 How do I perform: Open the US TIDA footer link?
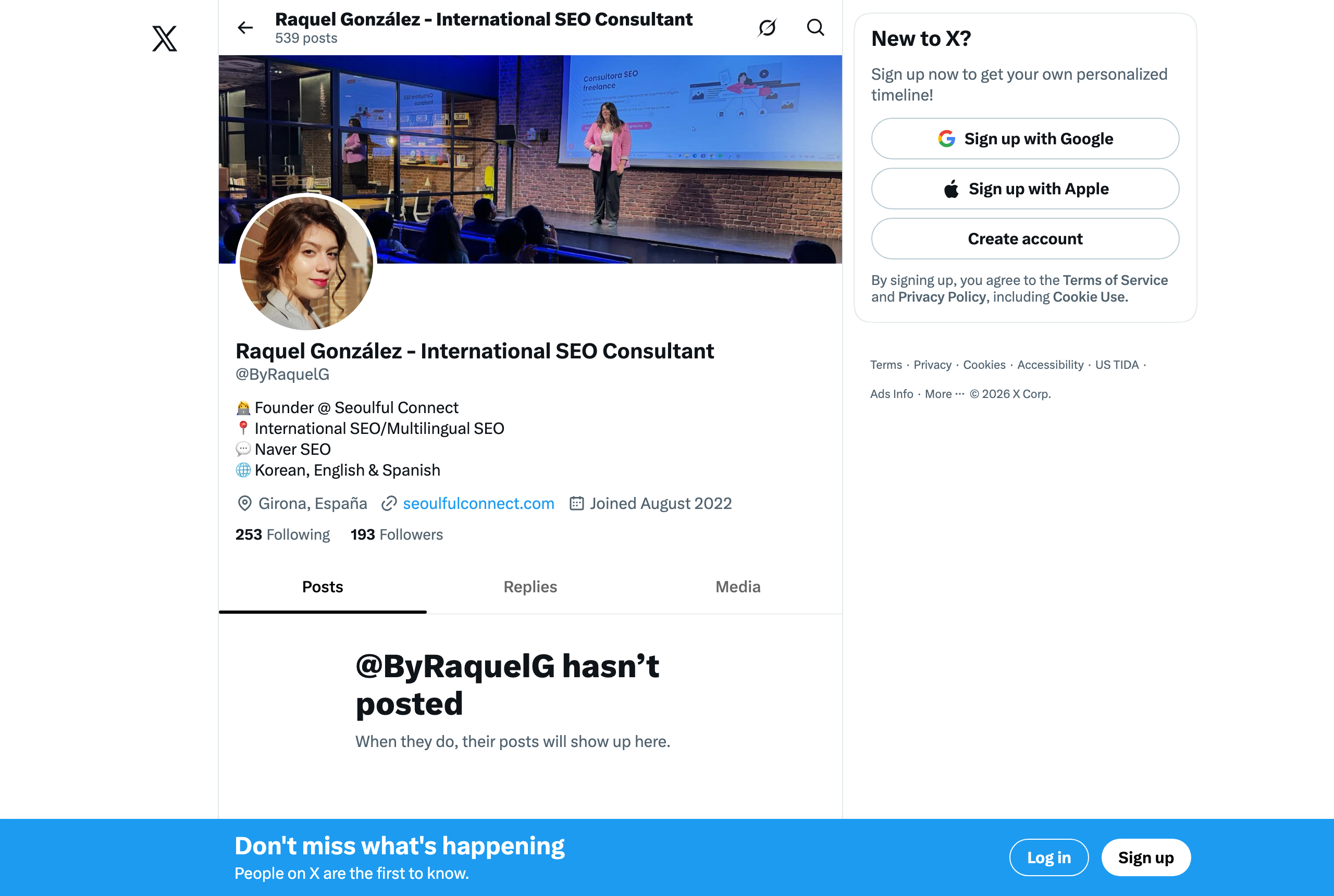(x=1117, y=365)
